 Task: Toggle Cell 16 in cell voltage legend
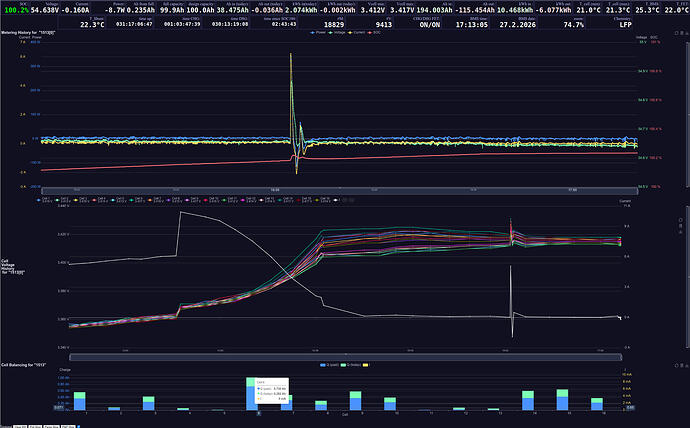click(x=316, y=200)
